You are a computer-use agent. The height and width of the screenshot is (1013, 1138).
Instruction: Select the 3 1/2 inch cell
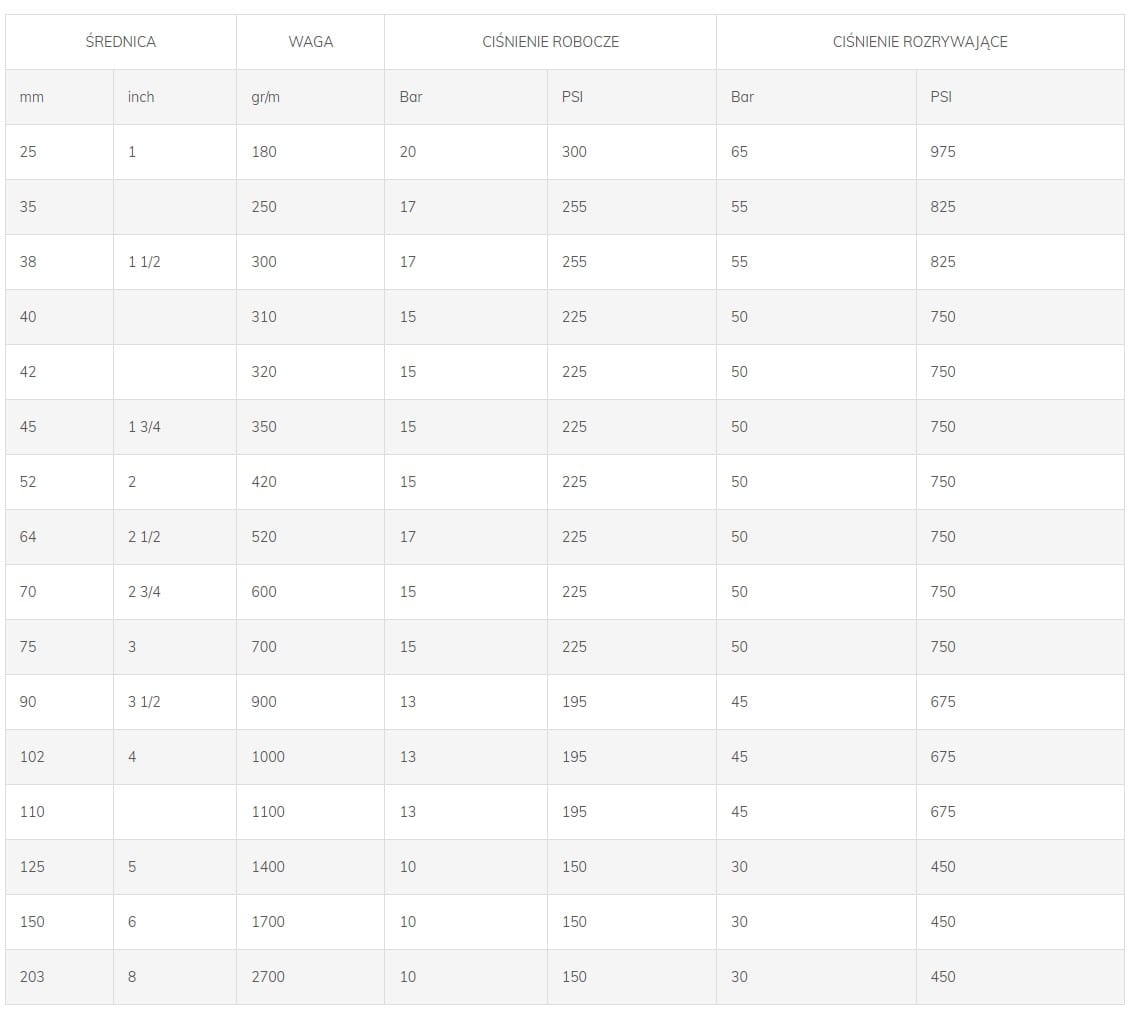[x=175, y=702]
